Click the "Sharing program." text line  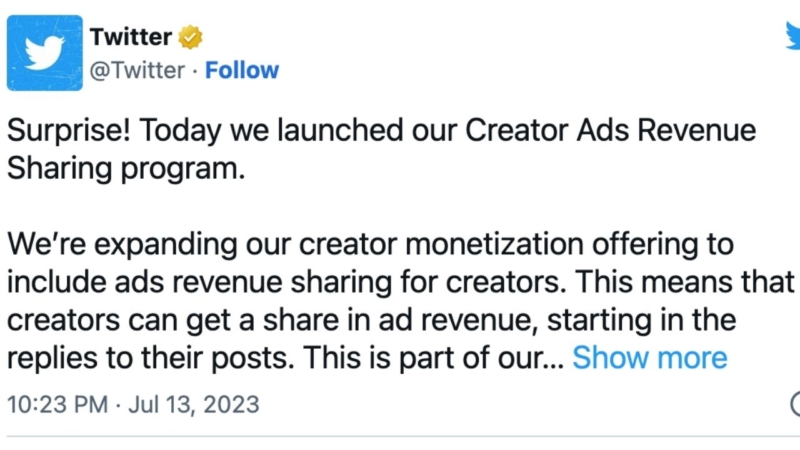pyautogui.click(x=125, y=169)
